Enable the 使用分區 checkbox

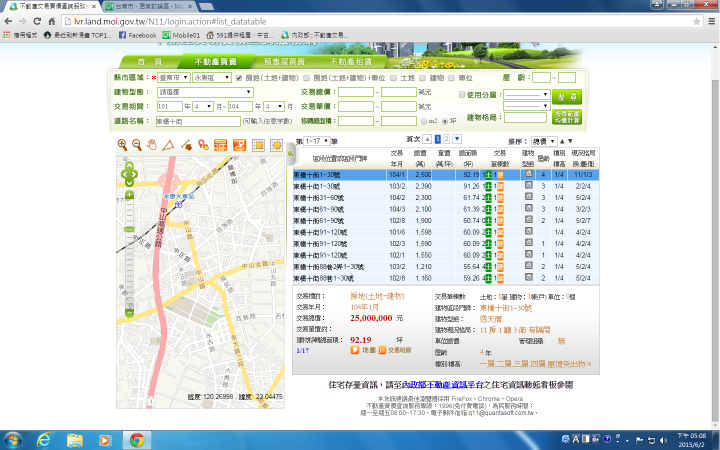tap(462, 95)
